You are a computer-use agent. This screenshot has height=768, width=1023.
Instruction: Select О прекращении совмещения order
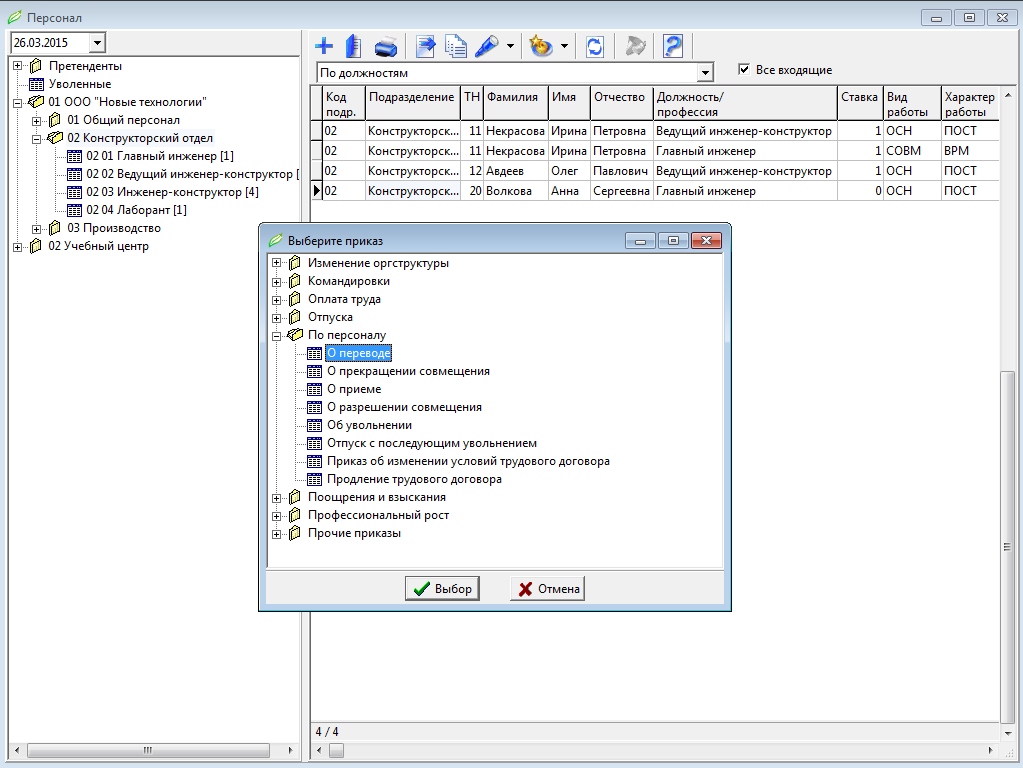click(408, 371)
